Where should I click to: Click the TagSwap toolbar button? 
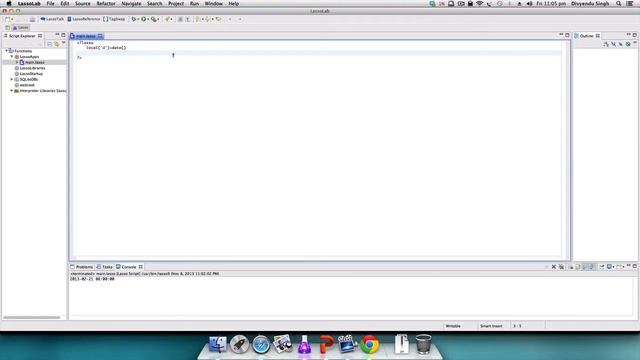114,19
